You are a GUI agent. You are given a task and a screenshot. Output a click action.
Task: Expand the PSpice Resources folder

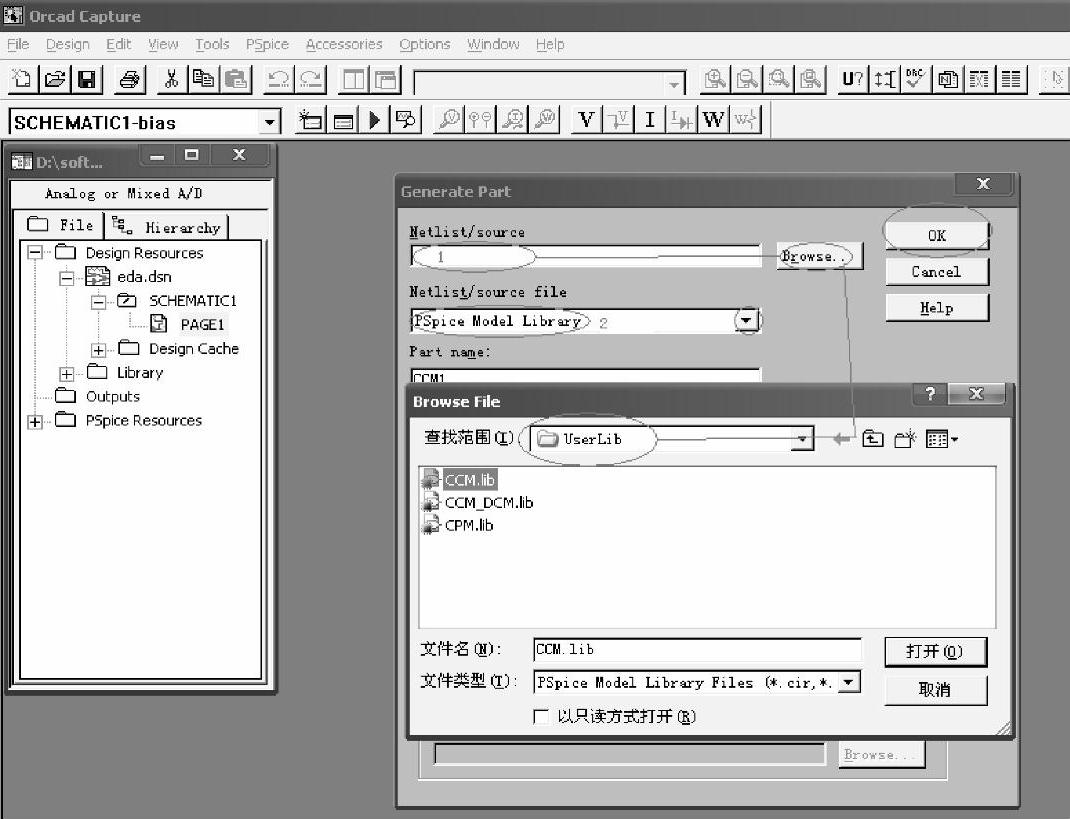(x=35, y=422)
